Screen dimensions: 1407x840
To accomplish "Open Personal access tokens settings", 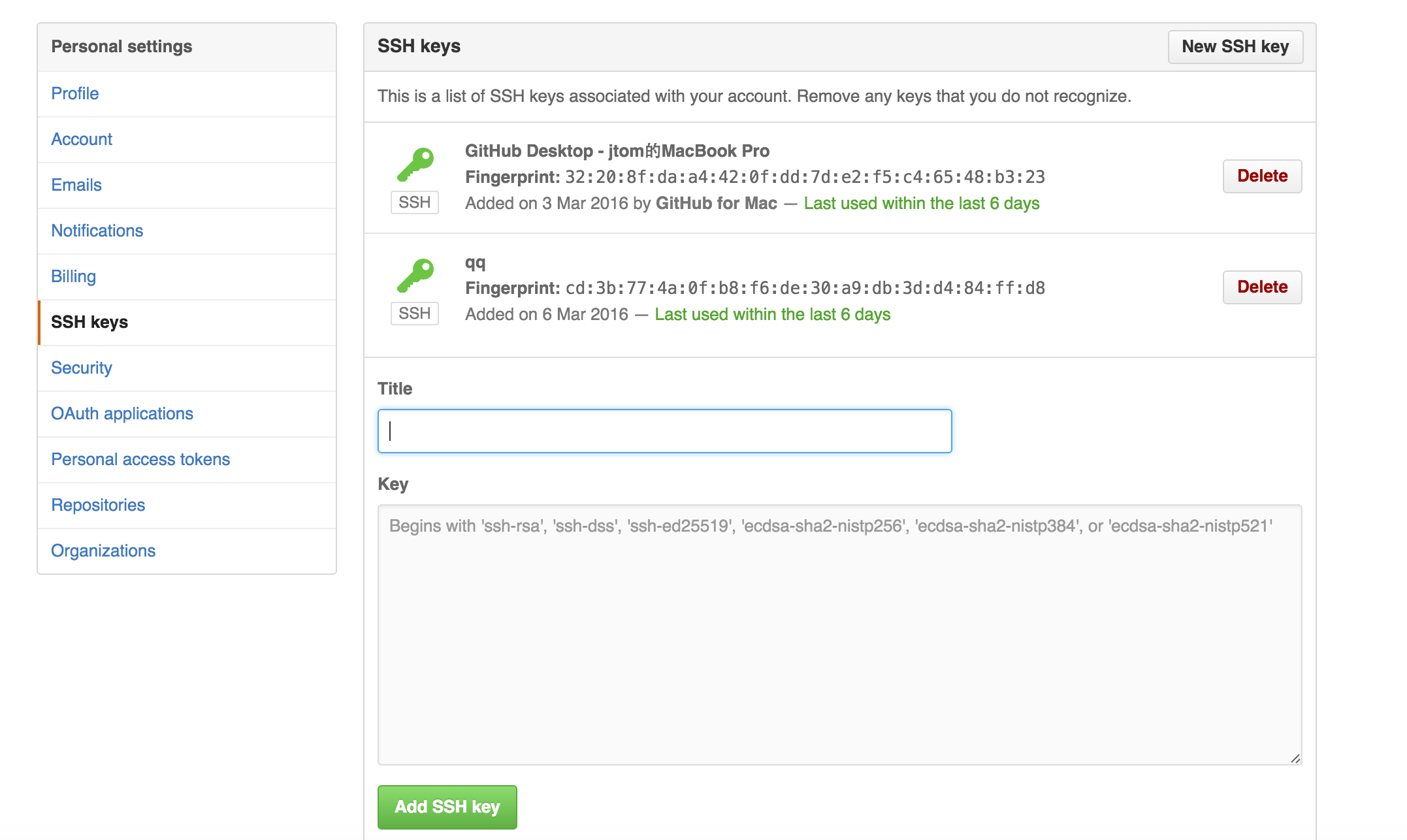I will coord(141,459).
